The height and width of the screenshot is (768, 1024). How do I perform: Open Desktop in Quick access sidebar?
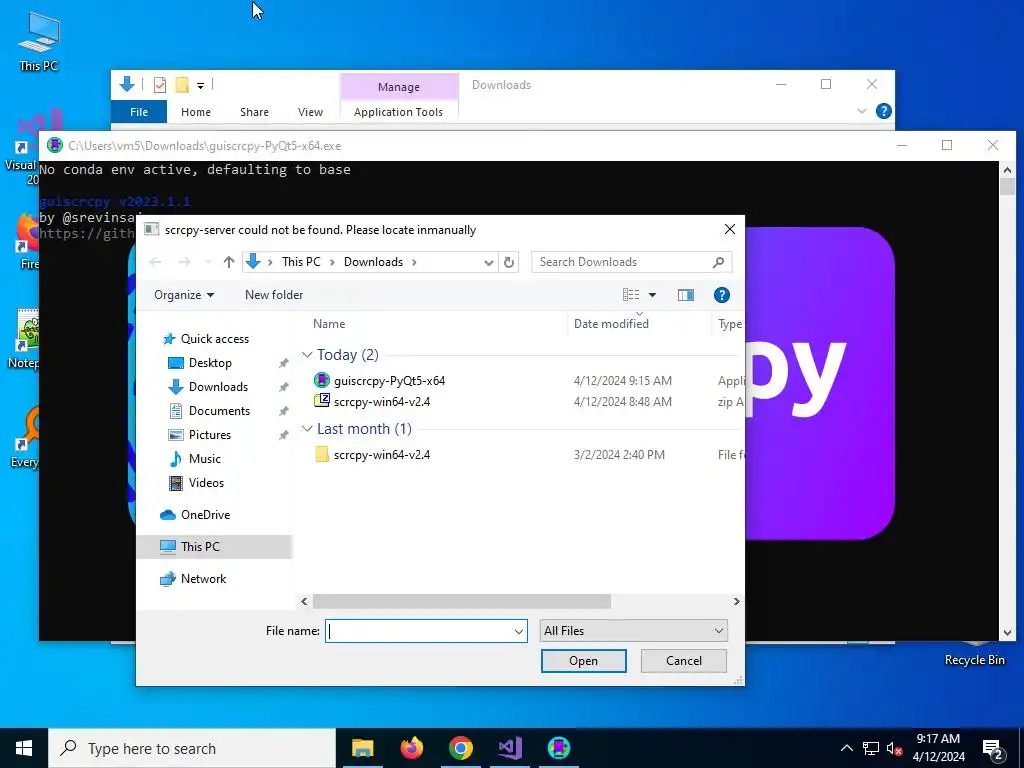click(210, 362)
